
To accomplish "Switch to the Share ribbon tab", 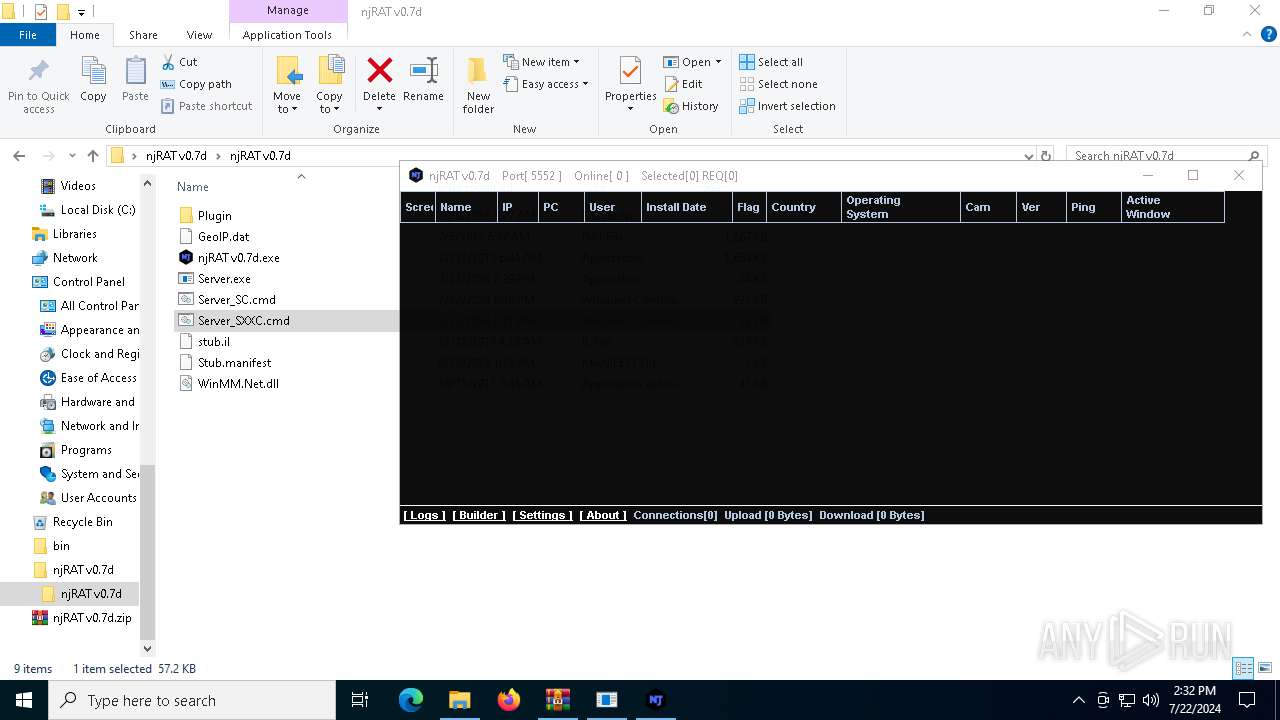I will (143, 35).
